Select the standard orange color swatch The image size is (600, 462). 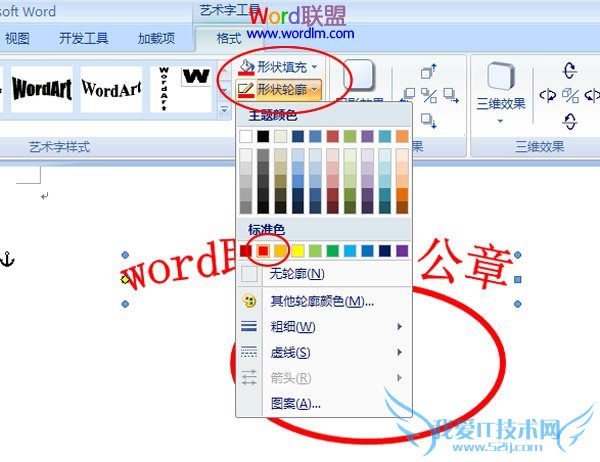click(x=280, y=251)
